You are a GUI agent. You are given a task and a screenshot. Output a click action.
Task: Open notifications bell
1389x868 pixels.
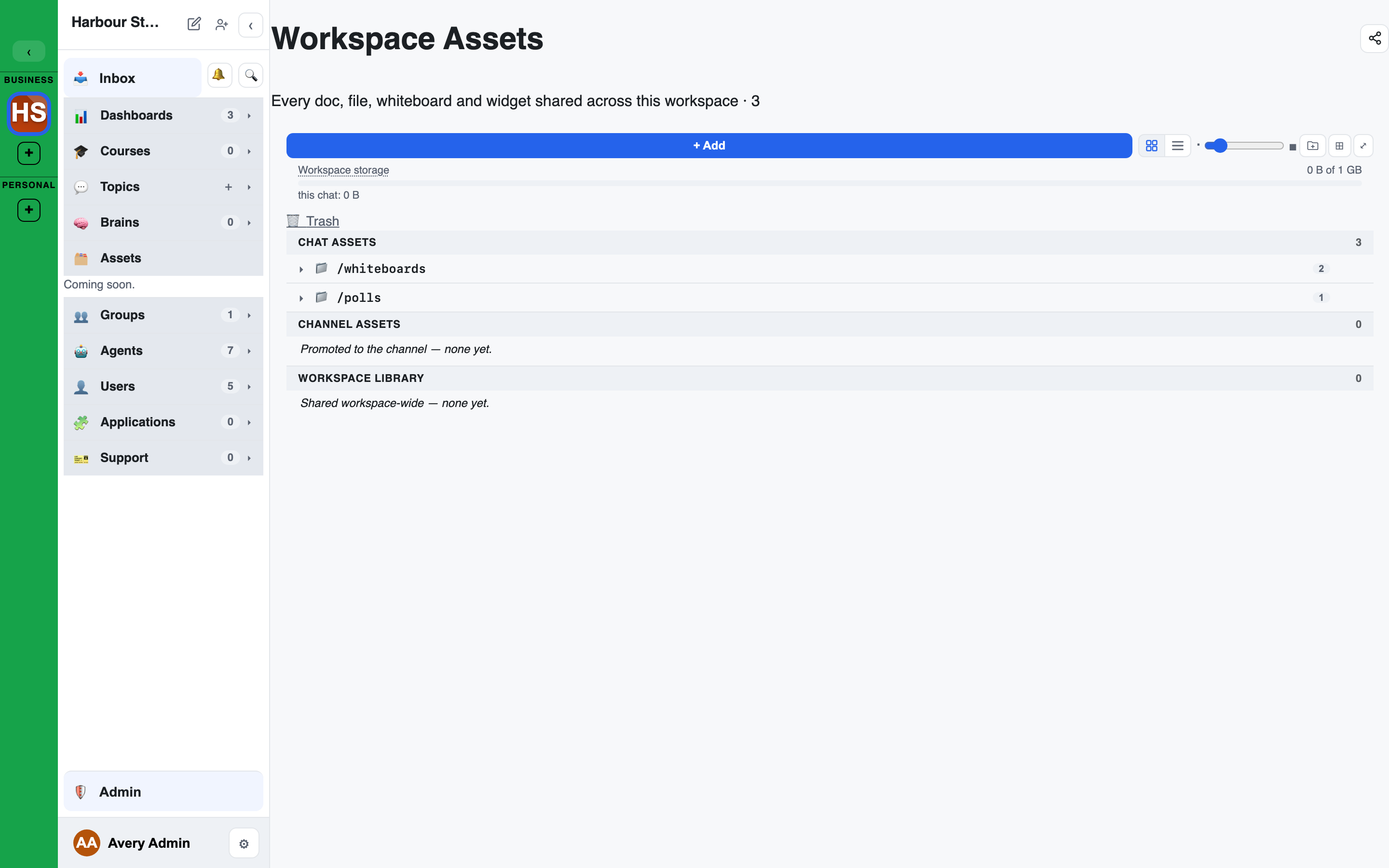tap(219, 75)
